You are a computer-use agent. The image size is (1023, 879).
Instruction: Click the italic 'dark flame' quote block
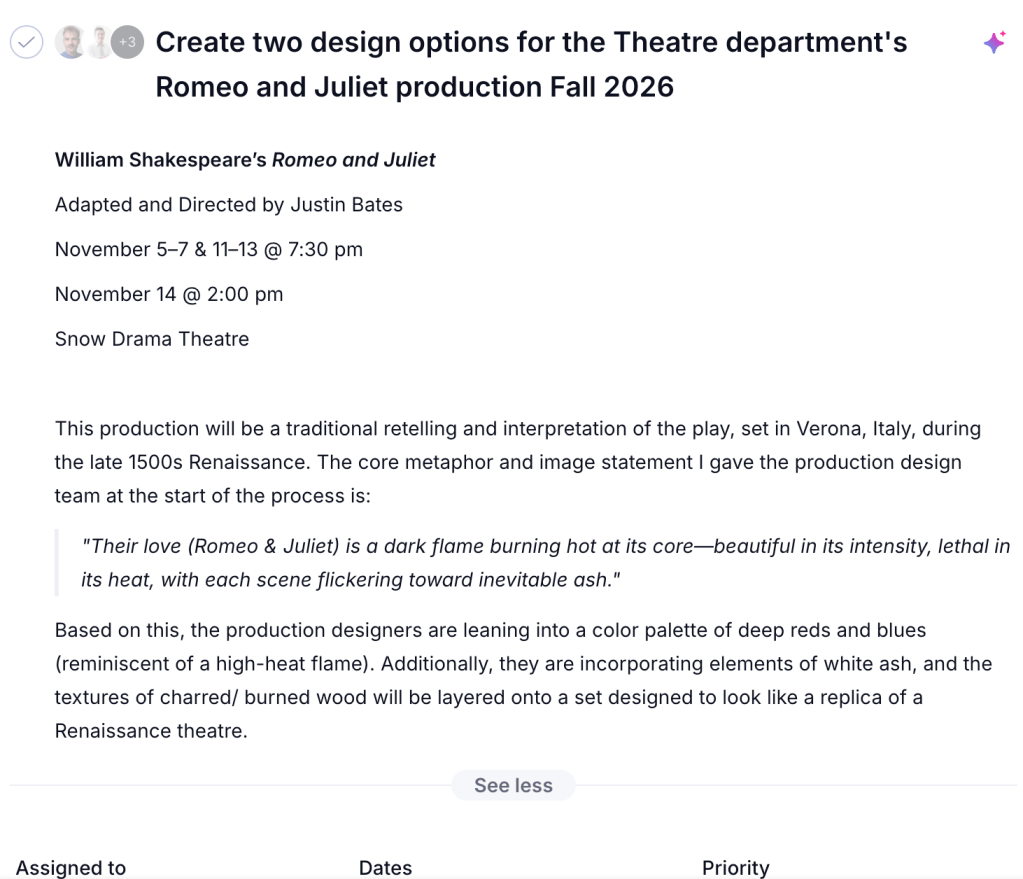[545, 563]
